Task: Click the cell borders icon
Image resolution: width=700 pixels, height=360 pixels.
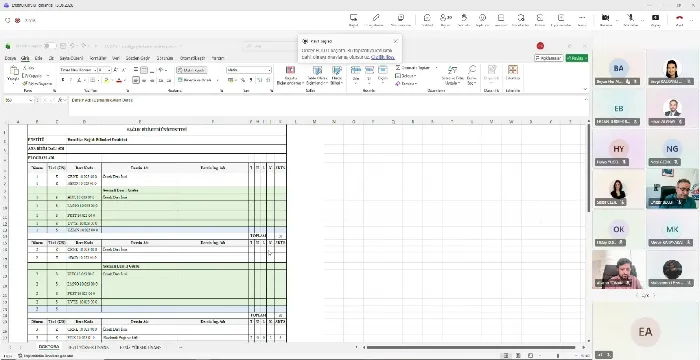Action: pos(92,80)
